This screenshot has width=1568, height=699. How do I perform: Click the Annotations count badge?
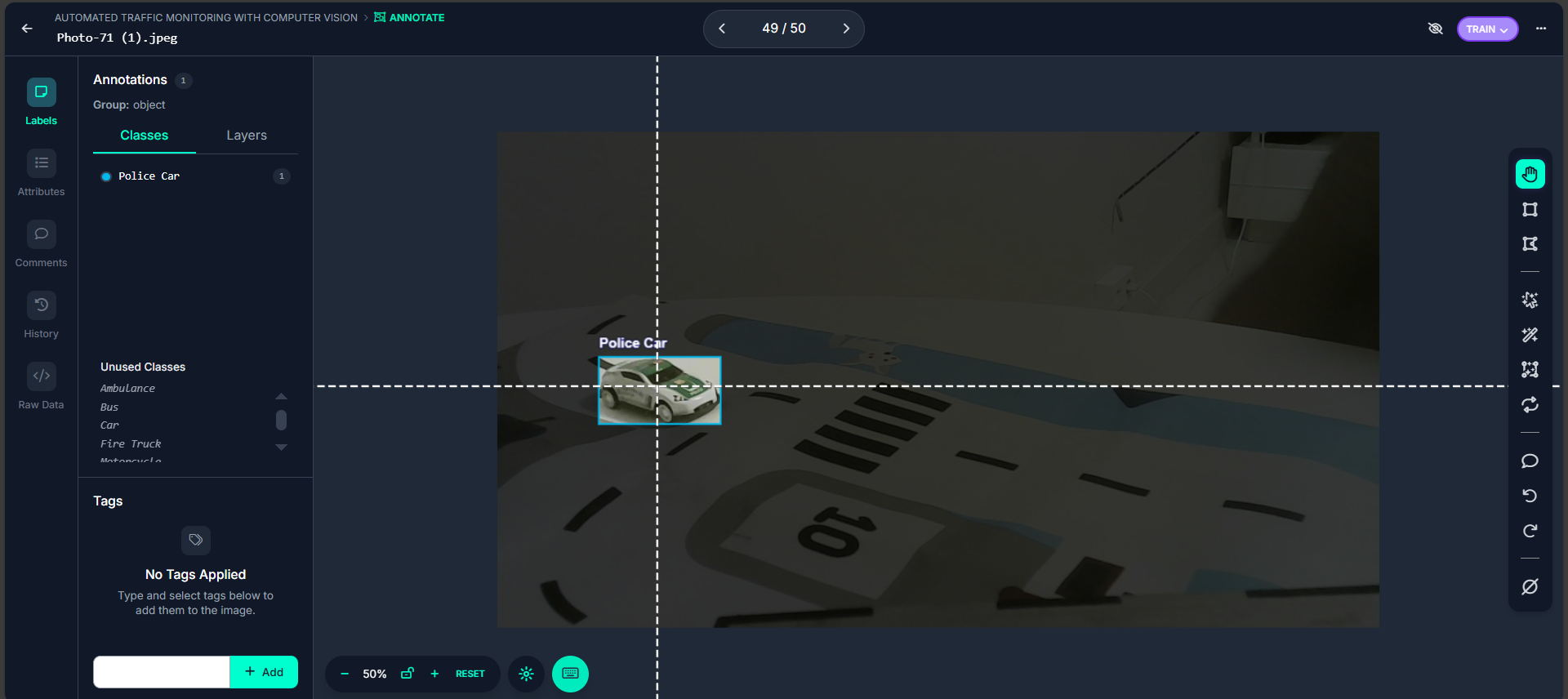click(183, 80)
